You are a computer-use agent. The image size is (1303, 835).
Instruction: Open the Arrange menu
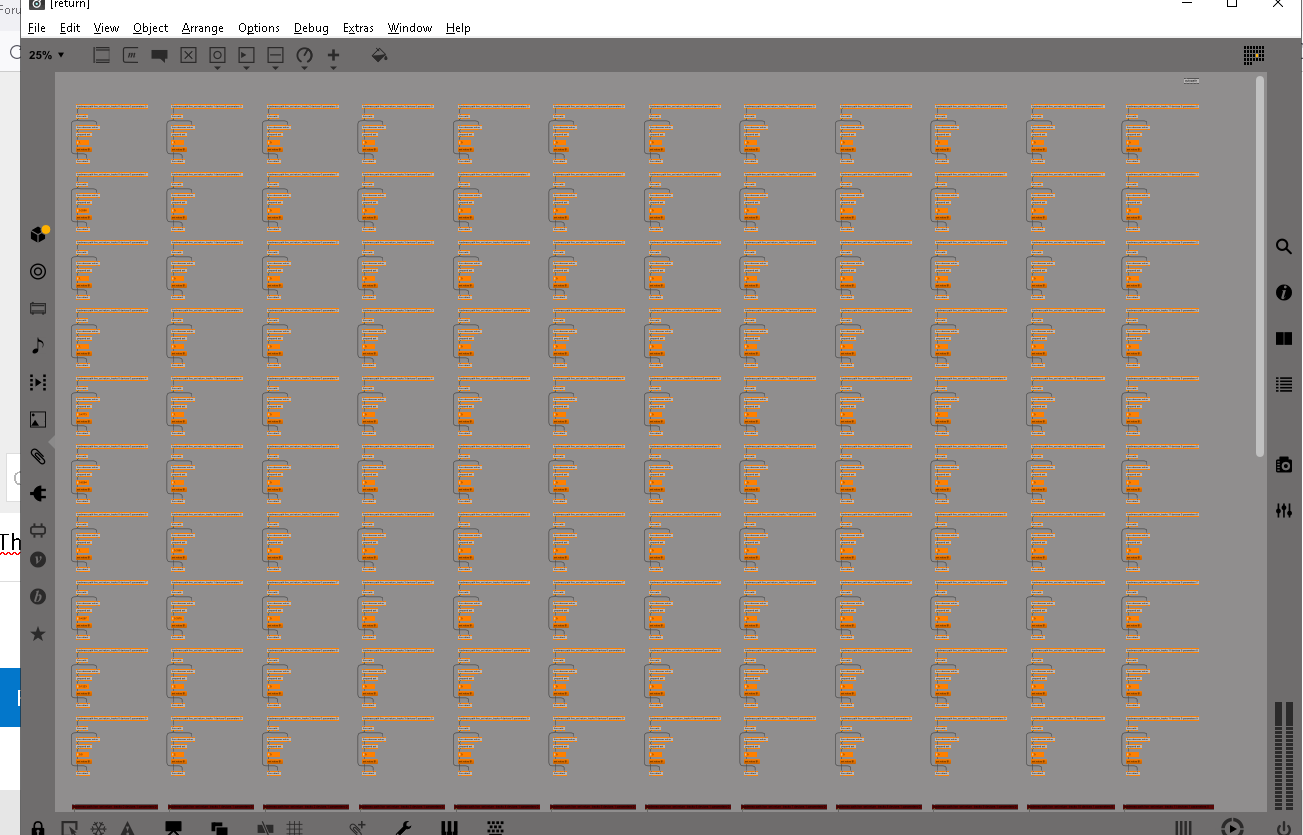click(x=202, y=28)
